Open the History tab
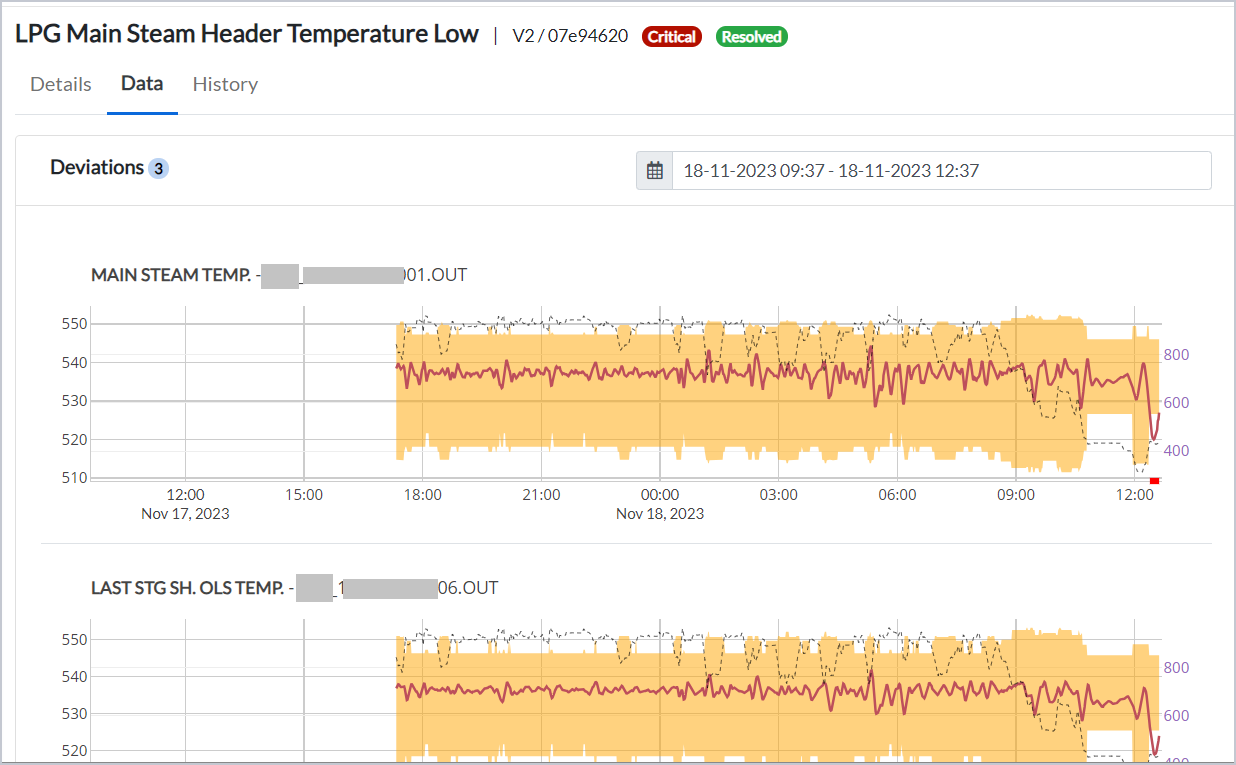 (225, 84)
